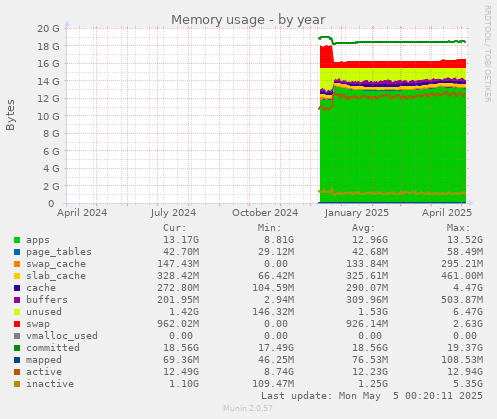
Task: Click the slab_cache yellow legend swatch
Action: (17, 276)
